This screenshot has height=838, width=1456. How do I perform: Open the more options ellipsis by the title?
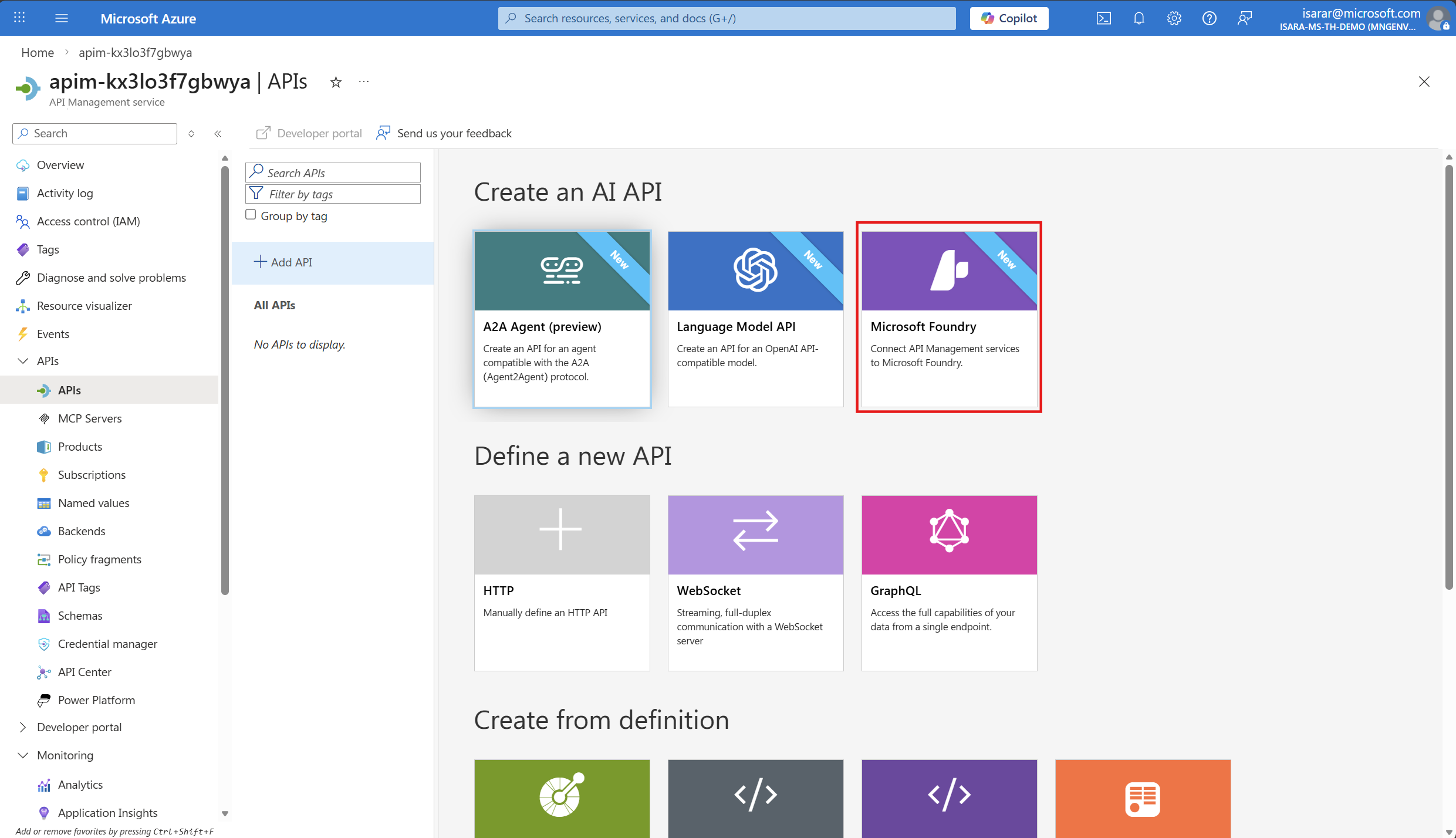[364, 82]
